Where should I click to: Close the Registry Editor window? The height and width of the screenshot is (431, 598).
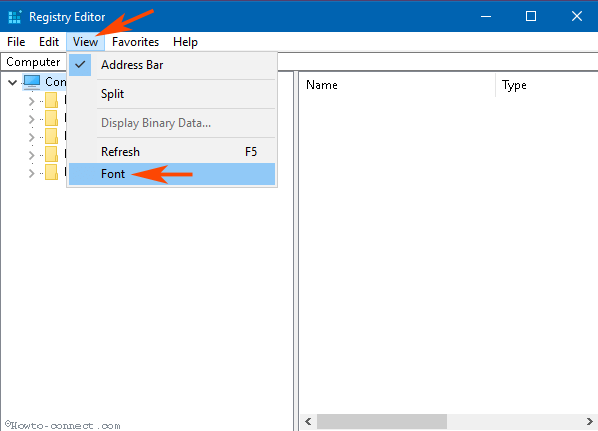577,16
